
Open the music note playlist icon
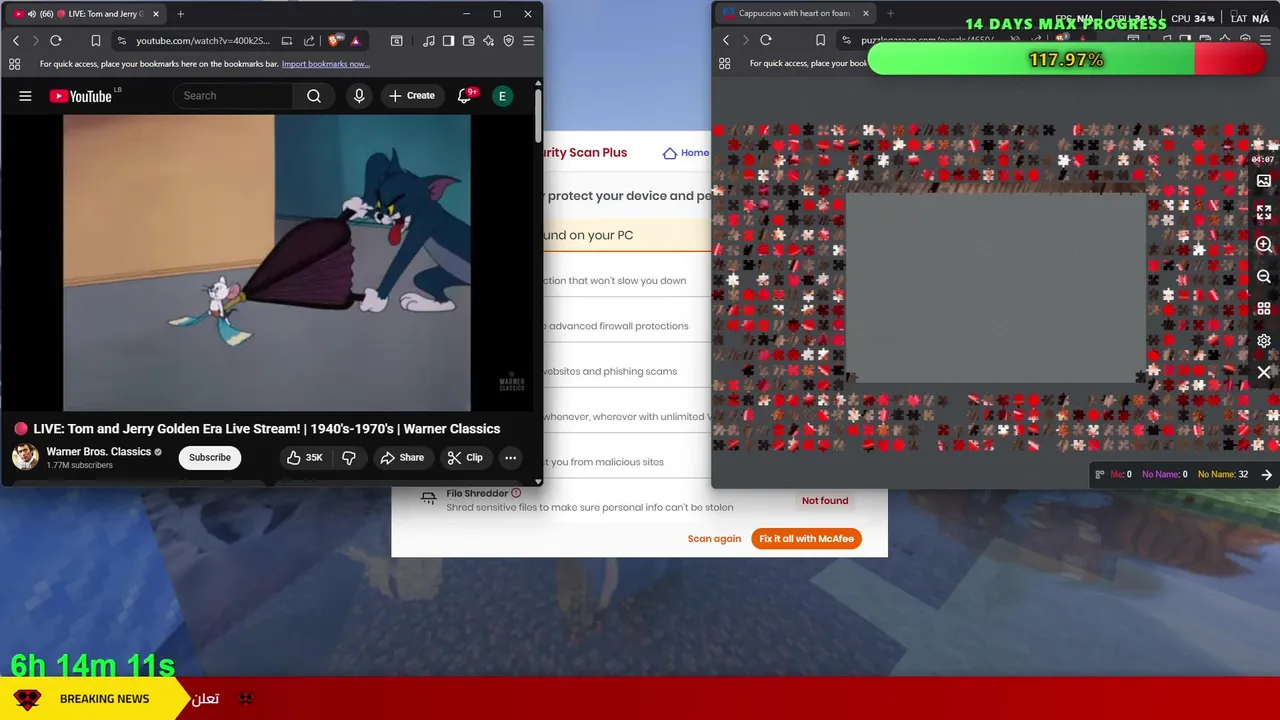pyautogui.click(x=429, y=41)
